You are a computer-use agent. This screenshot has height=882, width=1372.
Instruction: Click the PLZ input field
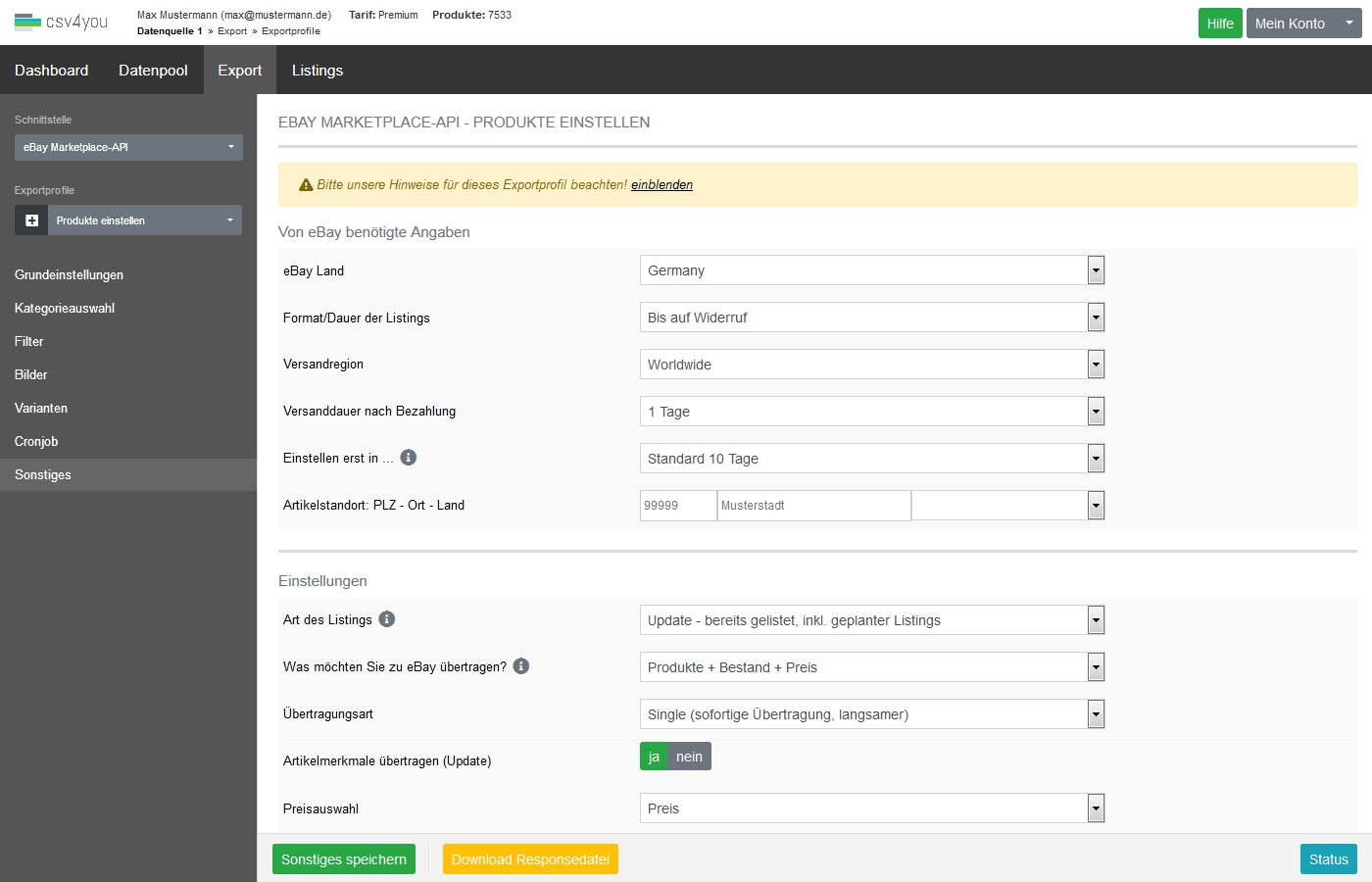point(677,506)
